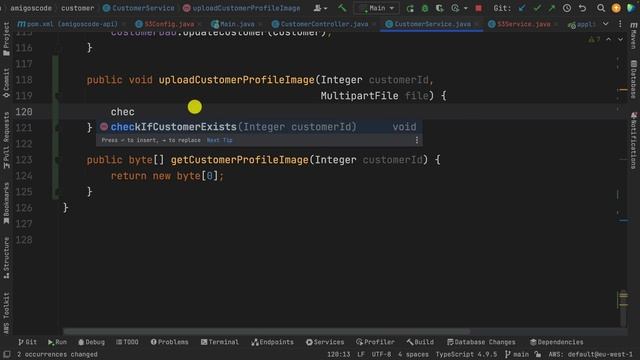
Task: Open the Terminal tool window
Action: click(x=220, y=342)
